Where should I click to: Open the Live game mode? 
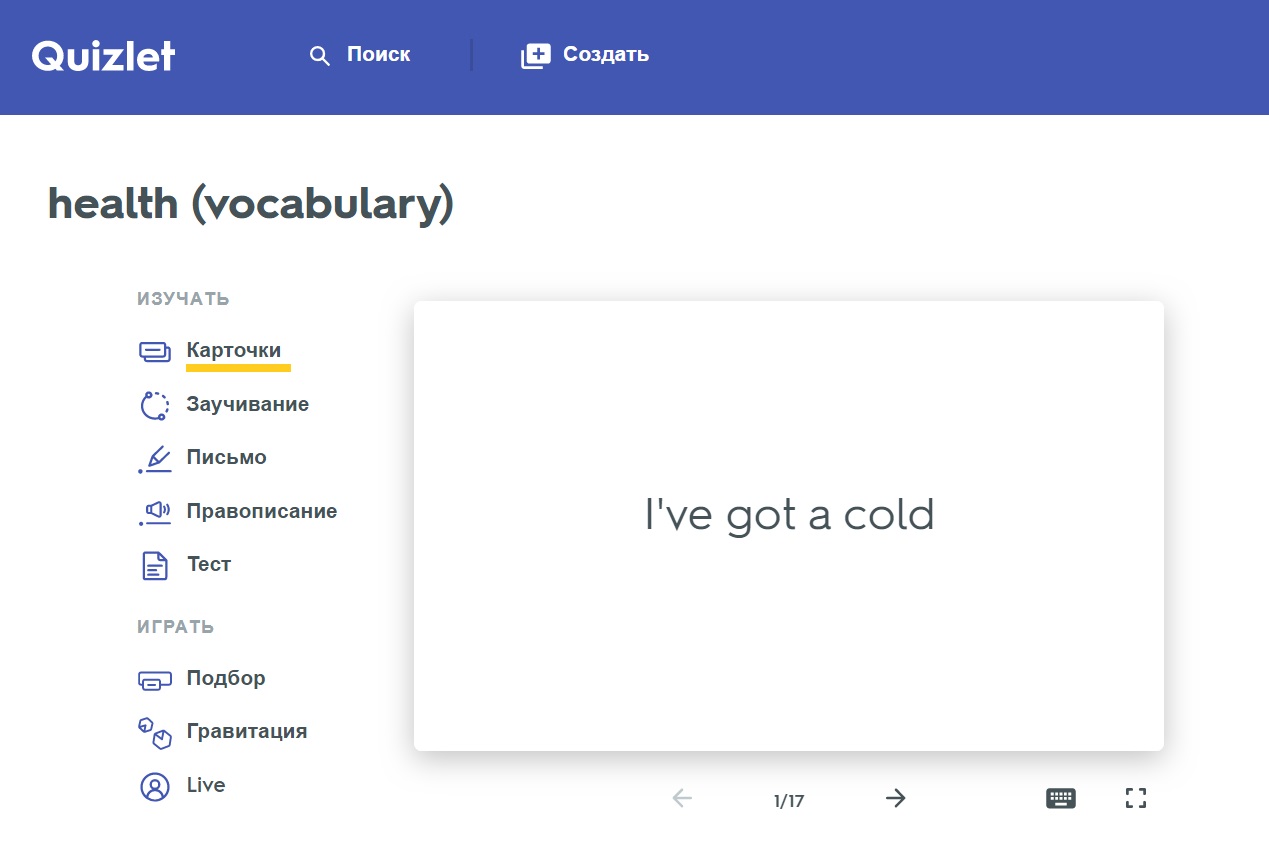[x=205, y=786]
